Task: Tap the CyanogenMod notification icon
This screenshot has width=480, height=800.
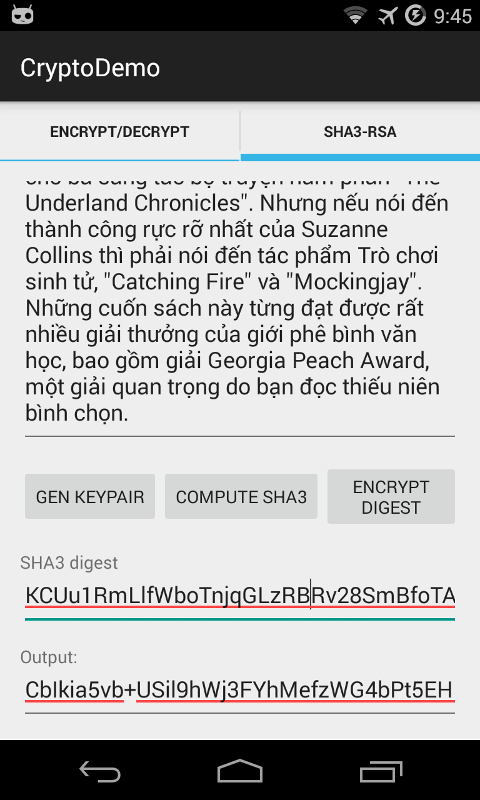Action: [21, 16]
